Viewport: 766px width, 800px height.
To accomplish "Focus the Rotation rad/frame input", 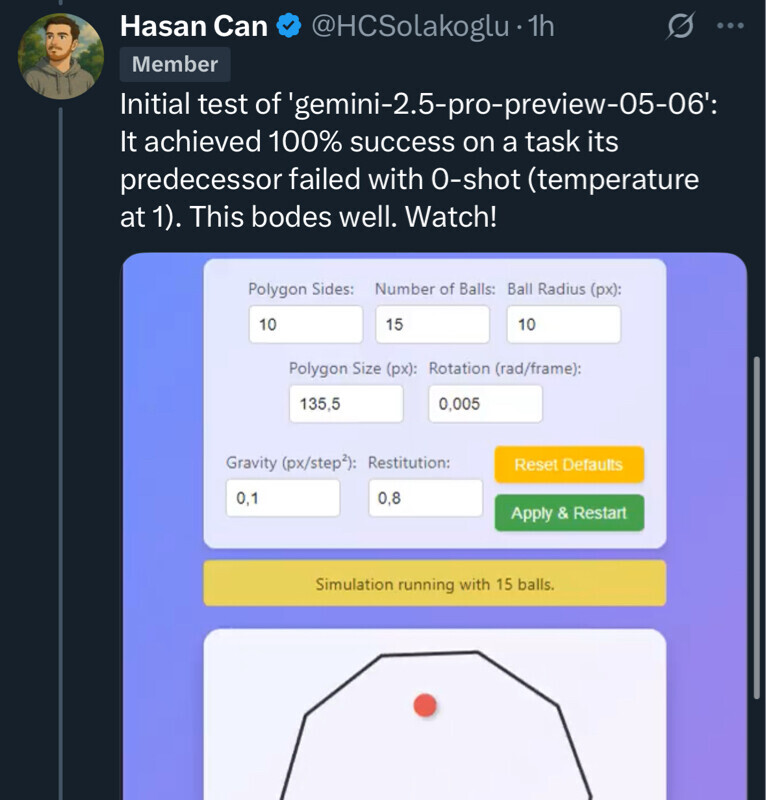I will [x=485, y=404].
